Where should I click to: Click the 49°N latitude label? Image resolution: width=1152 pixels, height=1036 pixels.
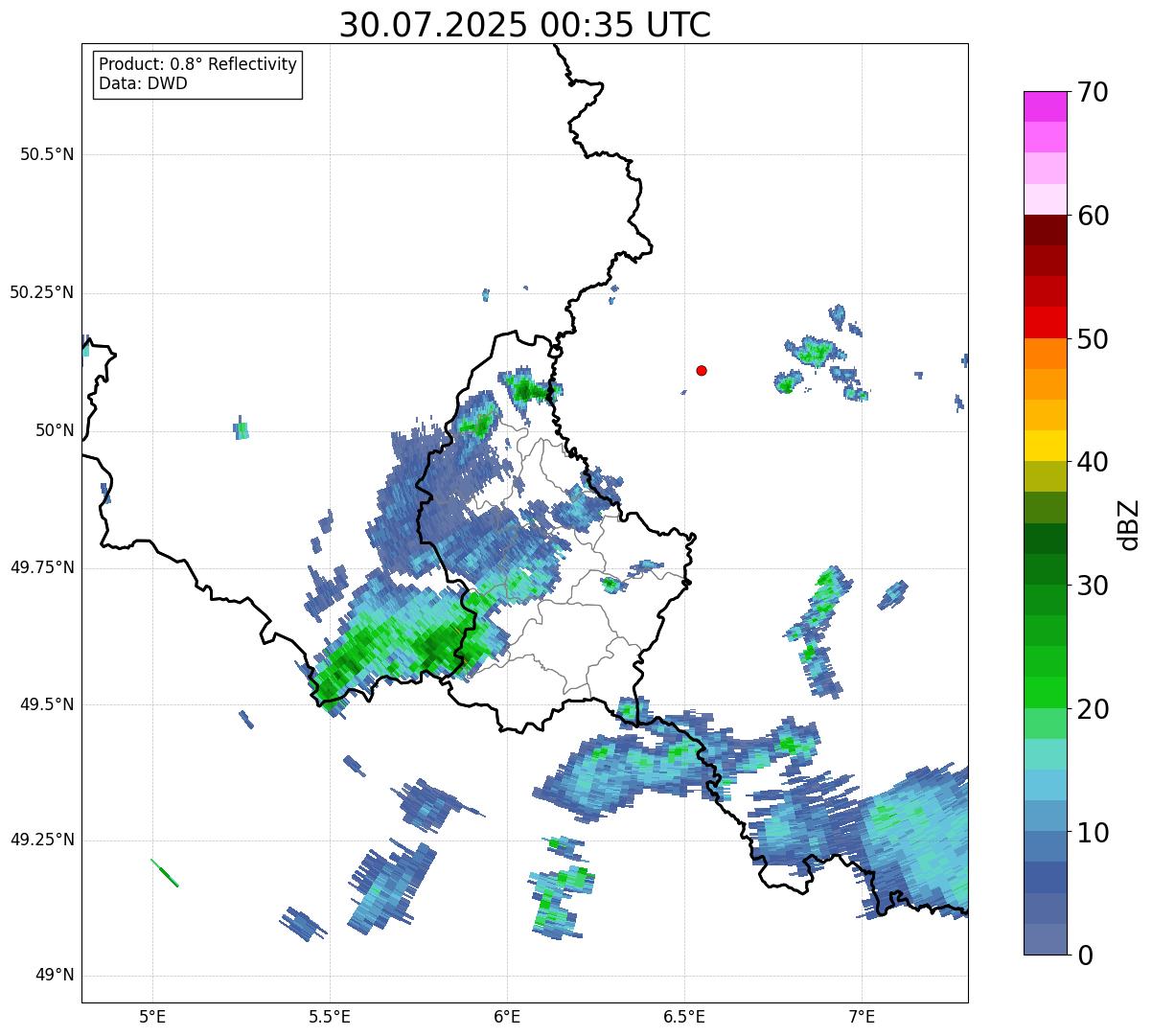[55, 976]
